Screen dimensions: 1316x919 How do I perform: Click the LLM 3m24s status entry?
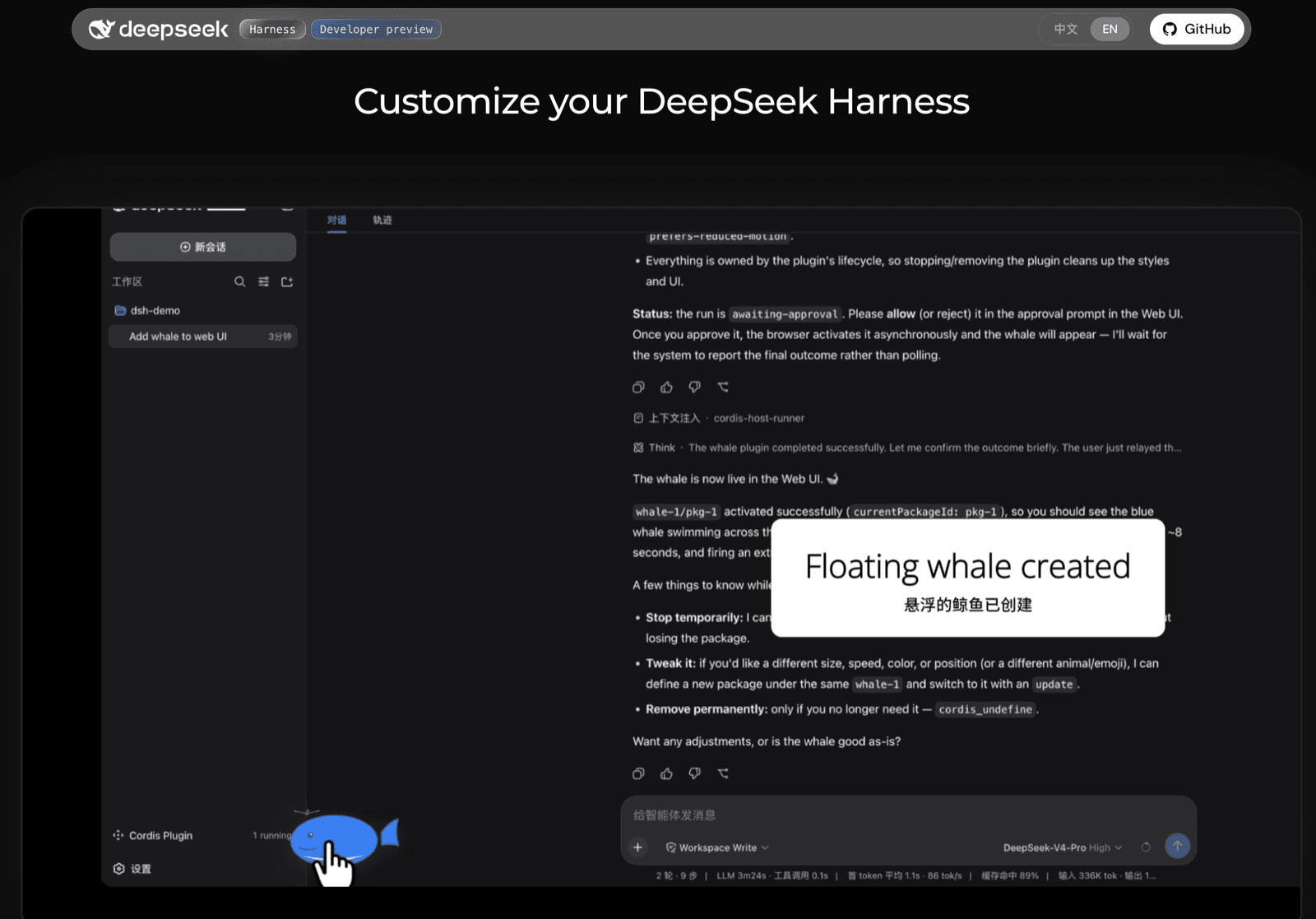(x=772, y=875)
